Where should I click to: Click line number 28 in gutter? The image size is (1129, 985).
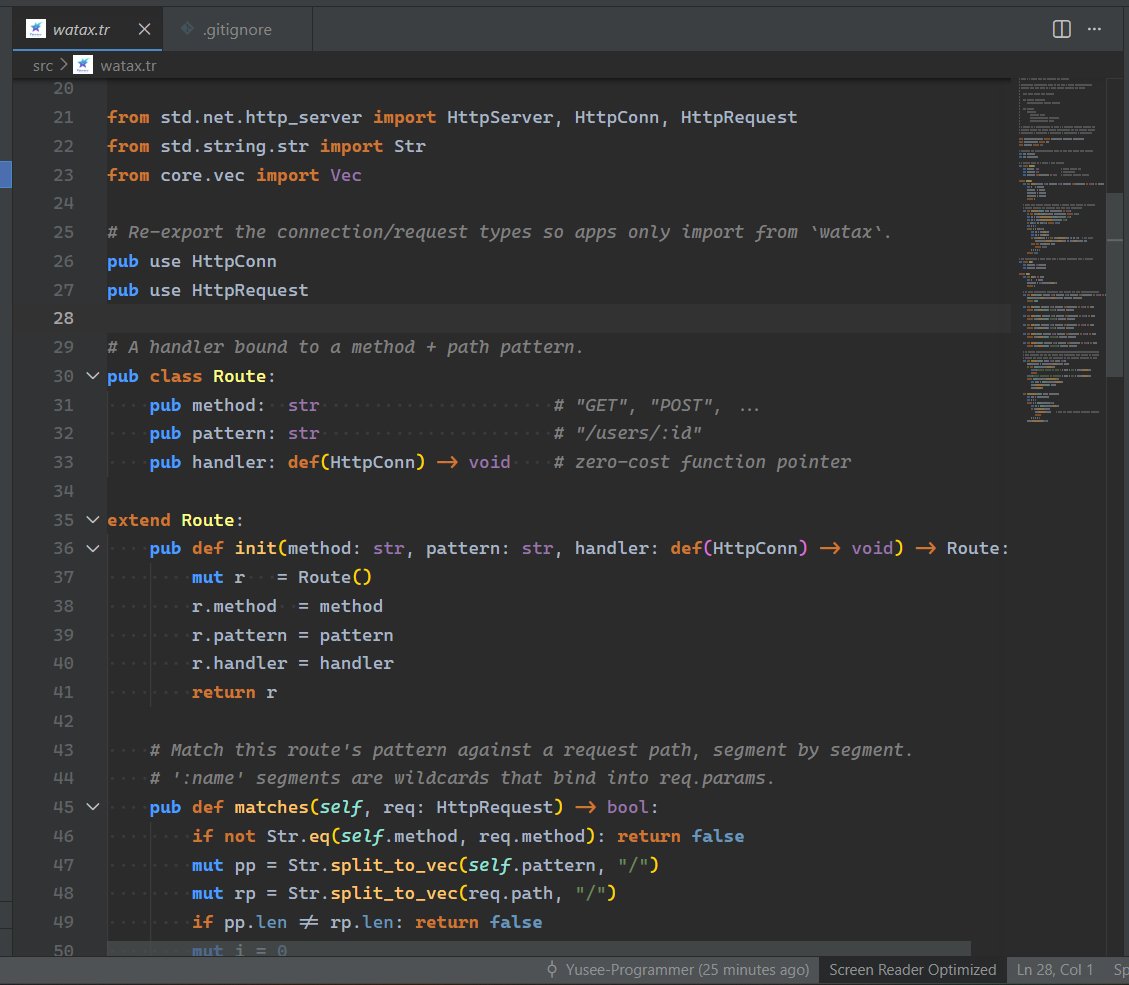pos(63,318)
